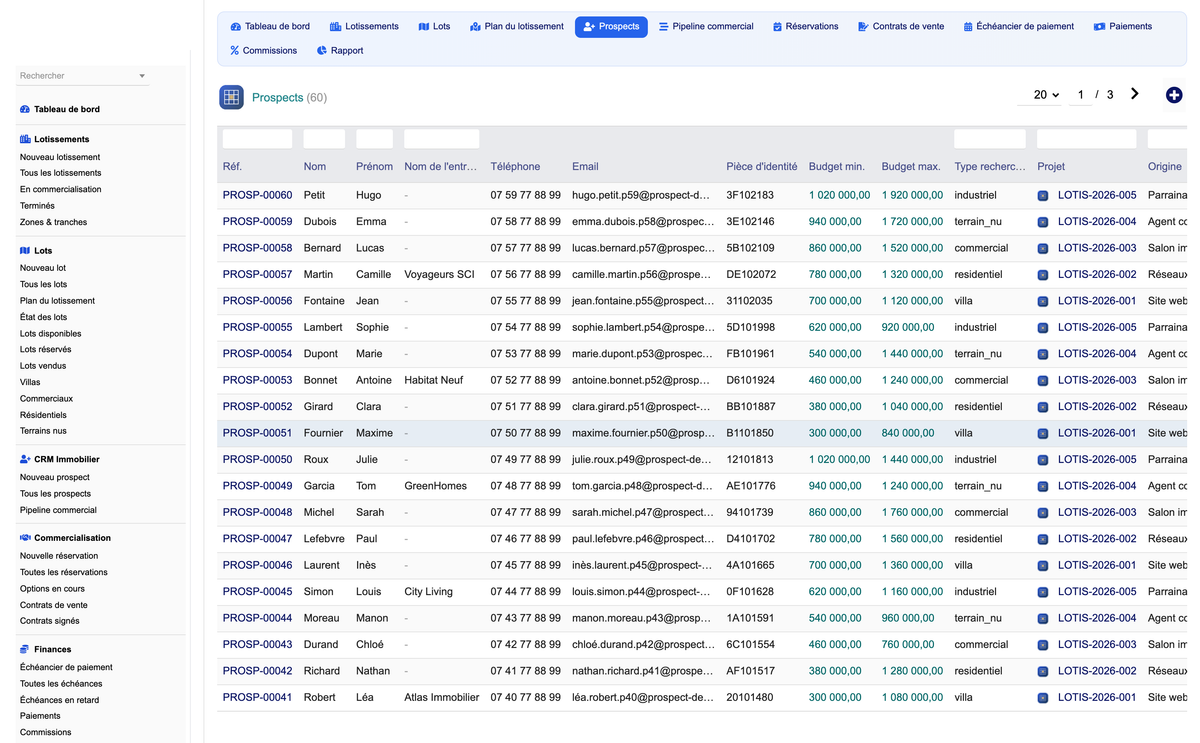Add a new prospect with plus icon
This screenshot has height=743, width=1200.
coord(1174,95)
